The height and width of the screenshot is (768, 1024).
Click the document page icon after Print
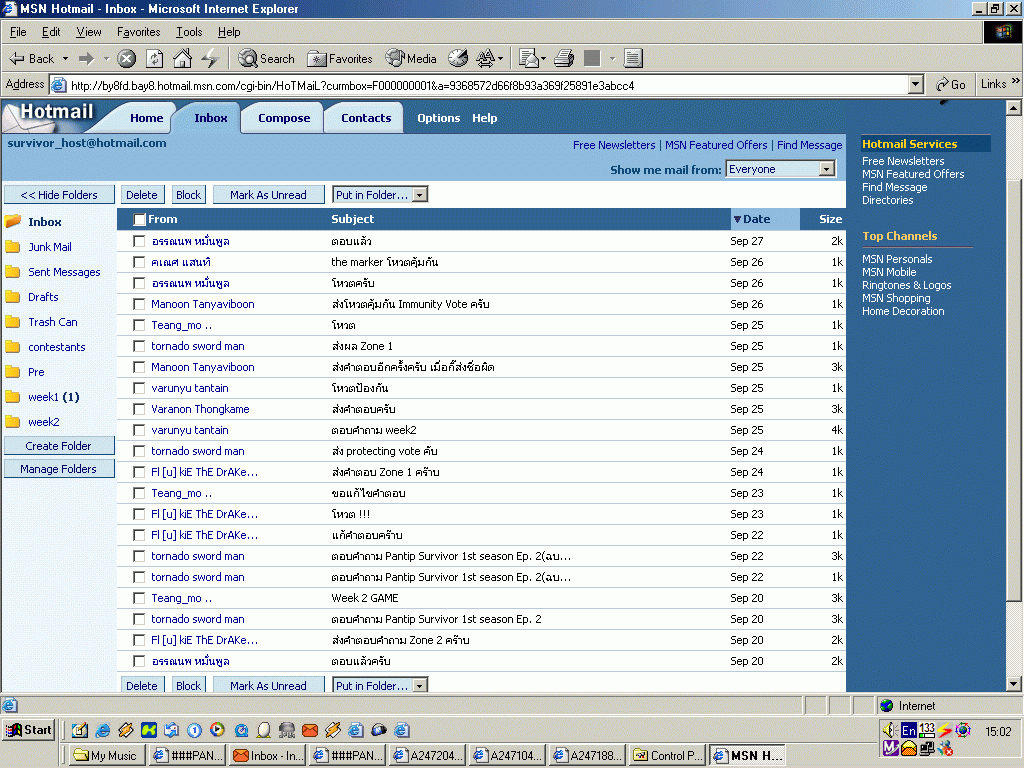point(632,59)
